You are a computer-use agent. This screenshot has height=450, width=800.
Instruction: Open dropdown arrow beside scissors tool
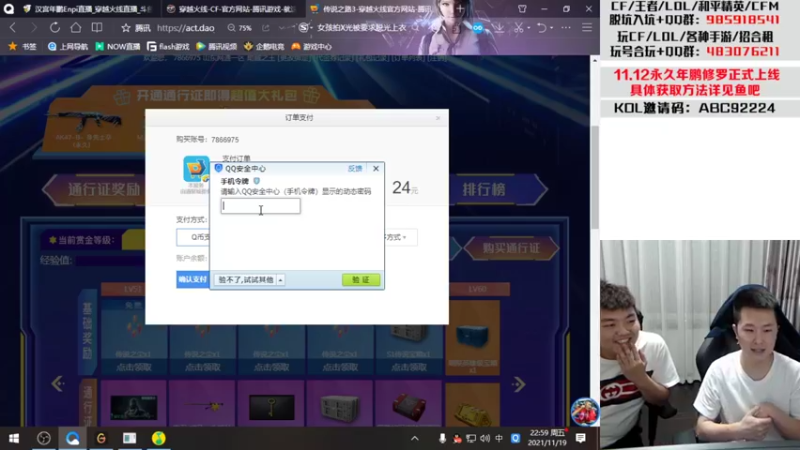529,28
